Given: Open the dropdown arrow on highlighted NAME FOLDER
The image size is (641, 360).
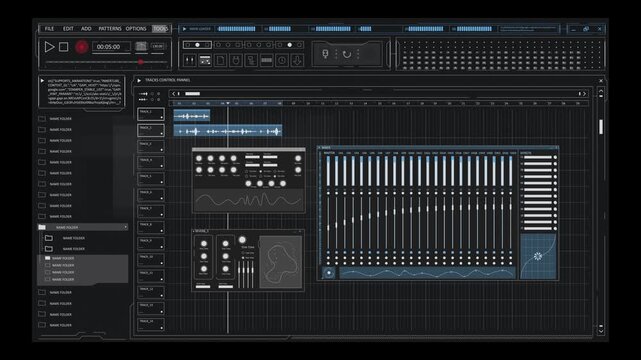Looking at the screenshot, I should pos(125,227).
